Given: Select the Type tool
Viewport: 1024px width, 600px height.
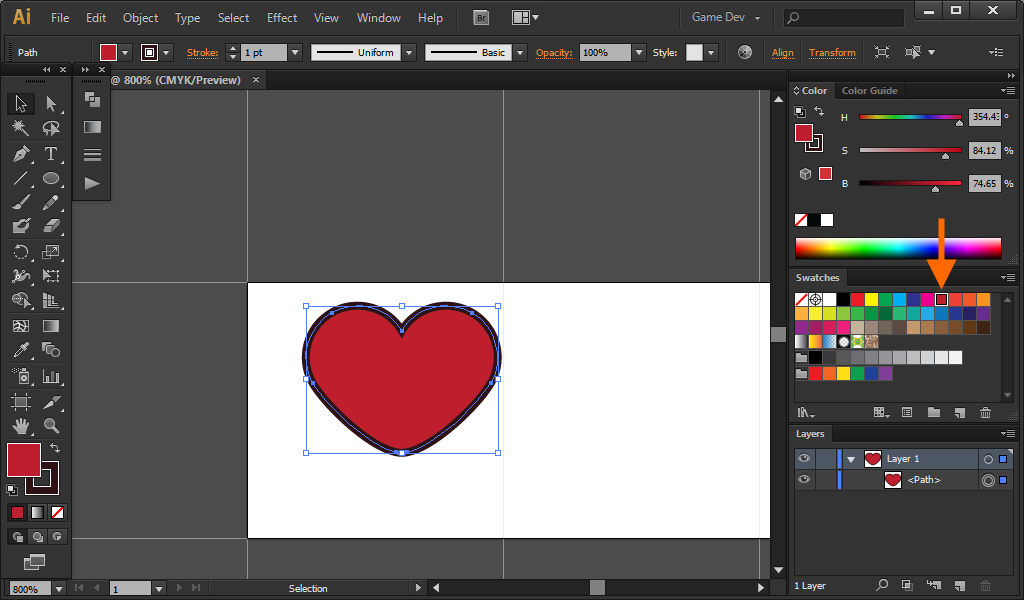Looking at the screenshot, I should click(51, 154).
